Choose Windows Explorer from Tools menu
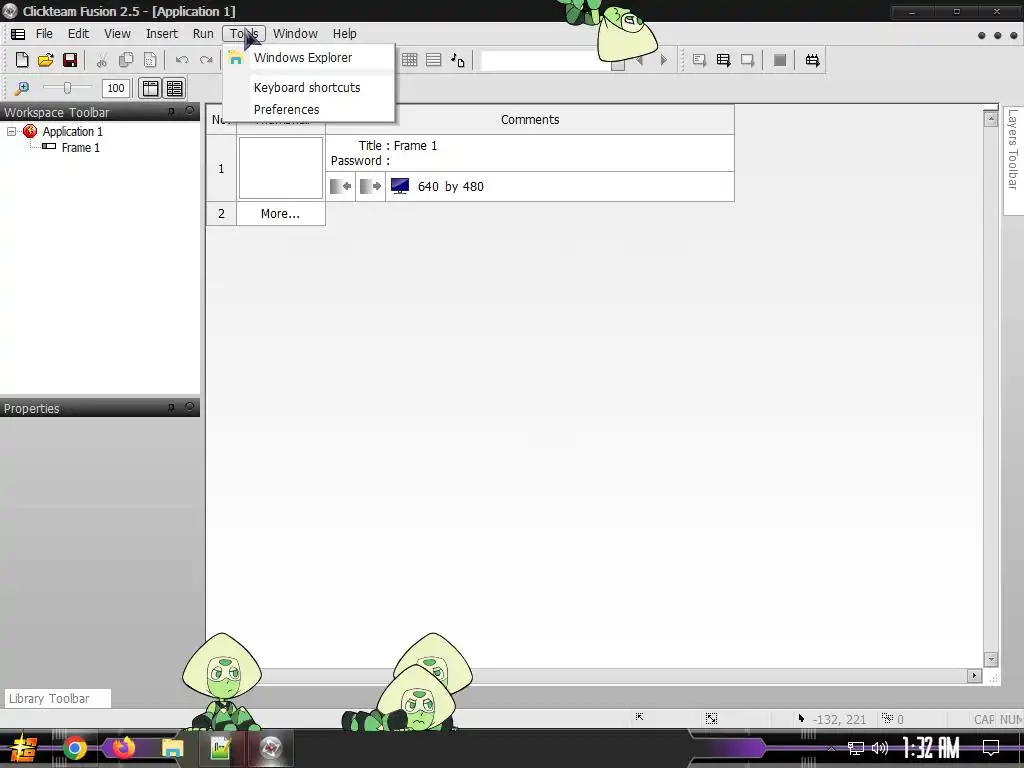This screenshot has width=1024, height=768. click(x=309, y=57)
